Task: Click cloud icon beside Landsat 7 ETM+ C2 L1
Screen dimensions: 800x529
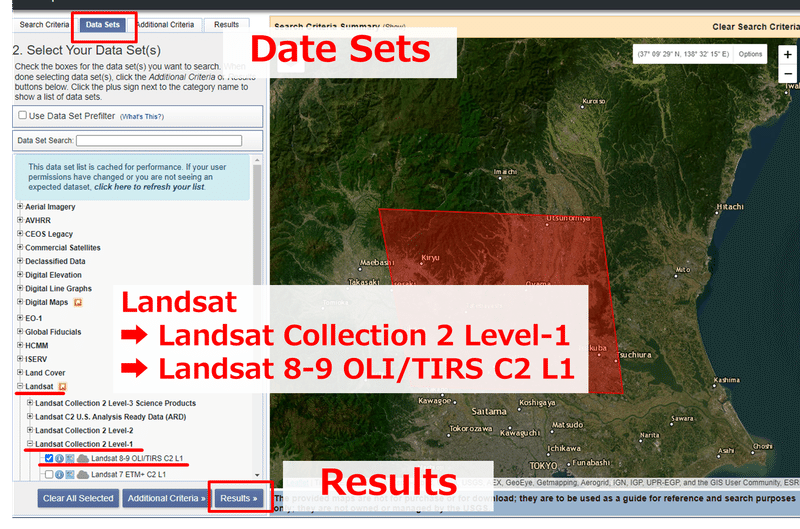Action: (x=83, y=474)
